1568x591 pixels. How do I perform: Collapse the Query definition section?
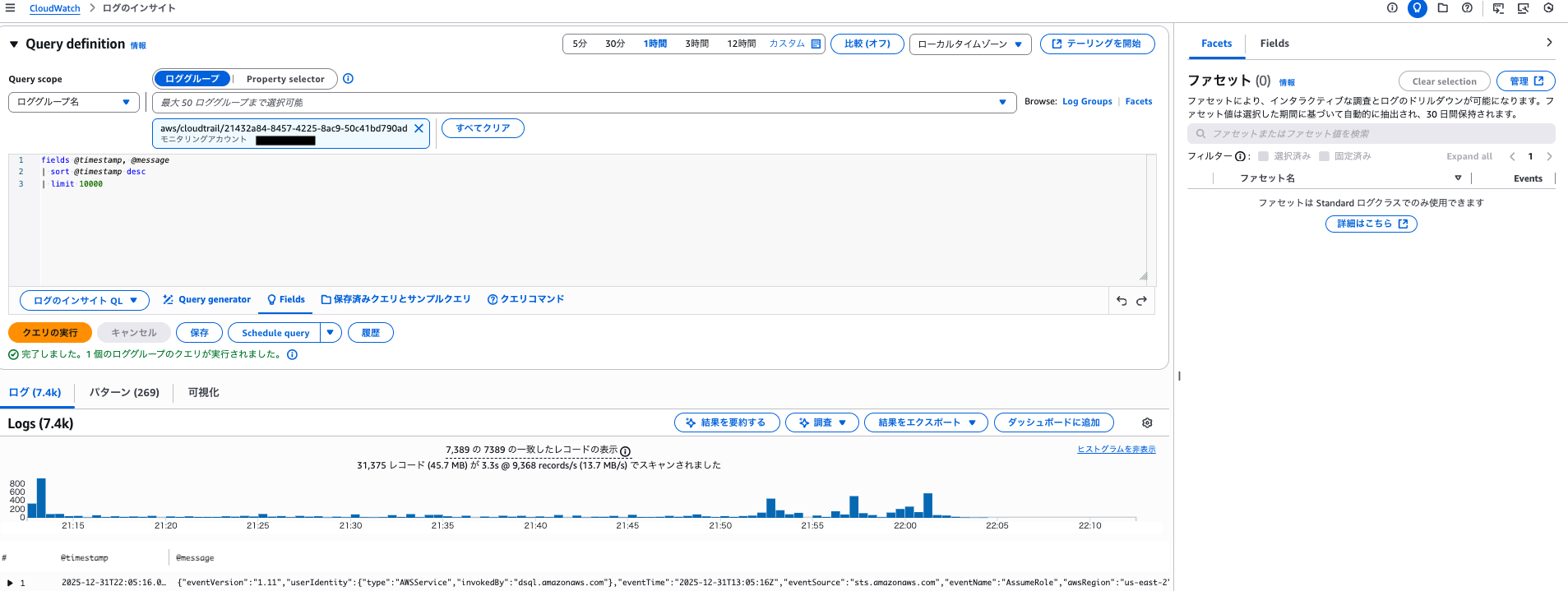[14, 44]
